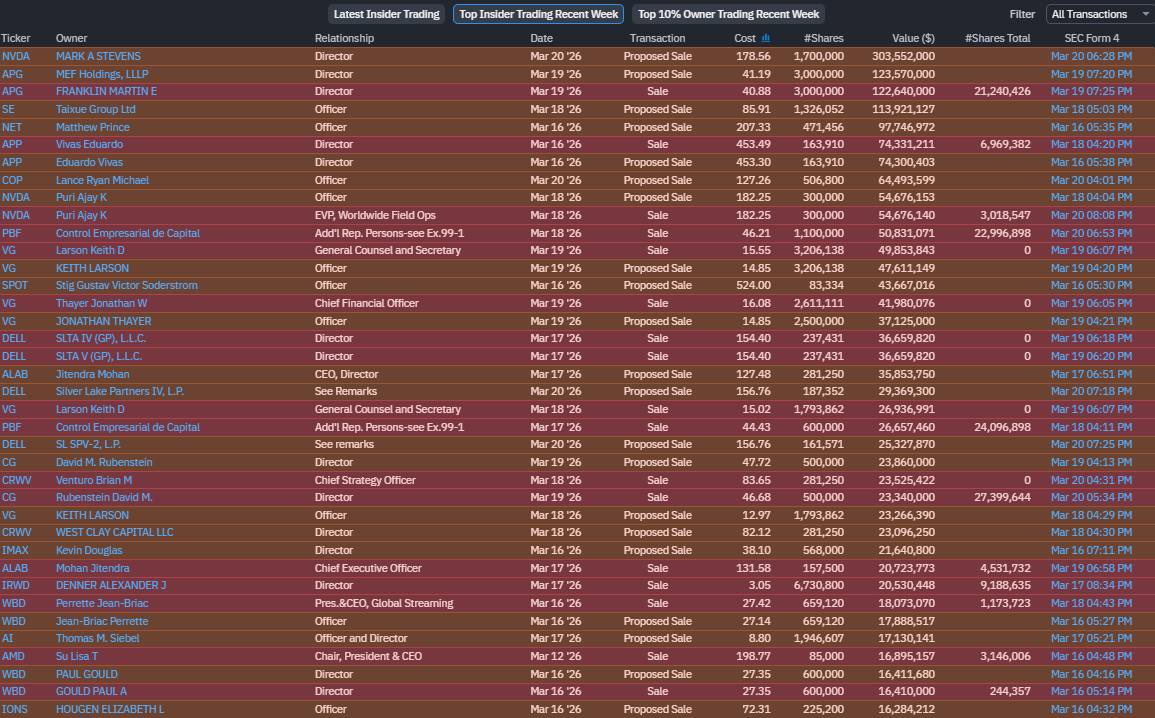This screenshot has width=1155, height=718.
Task: Open owner Vivas Eduardo link
Action: coord(89,144)
